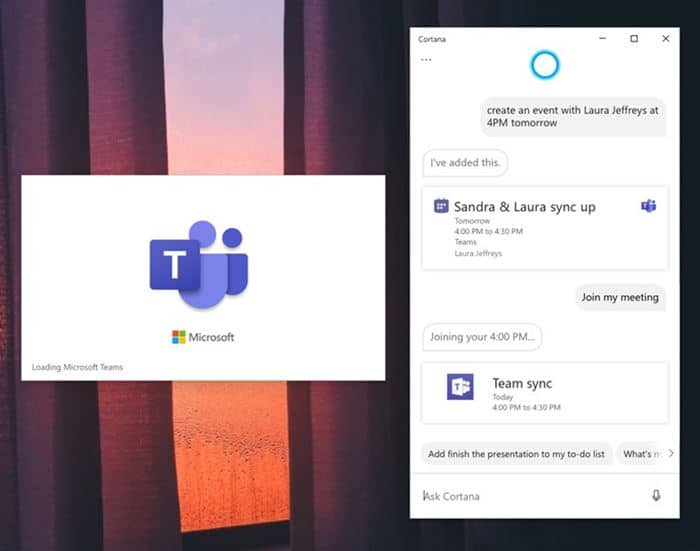Screen dimensions: 700x551
Task: Click the 'I've added this.' reply bubble
Action: (465, 163)
